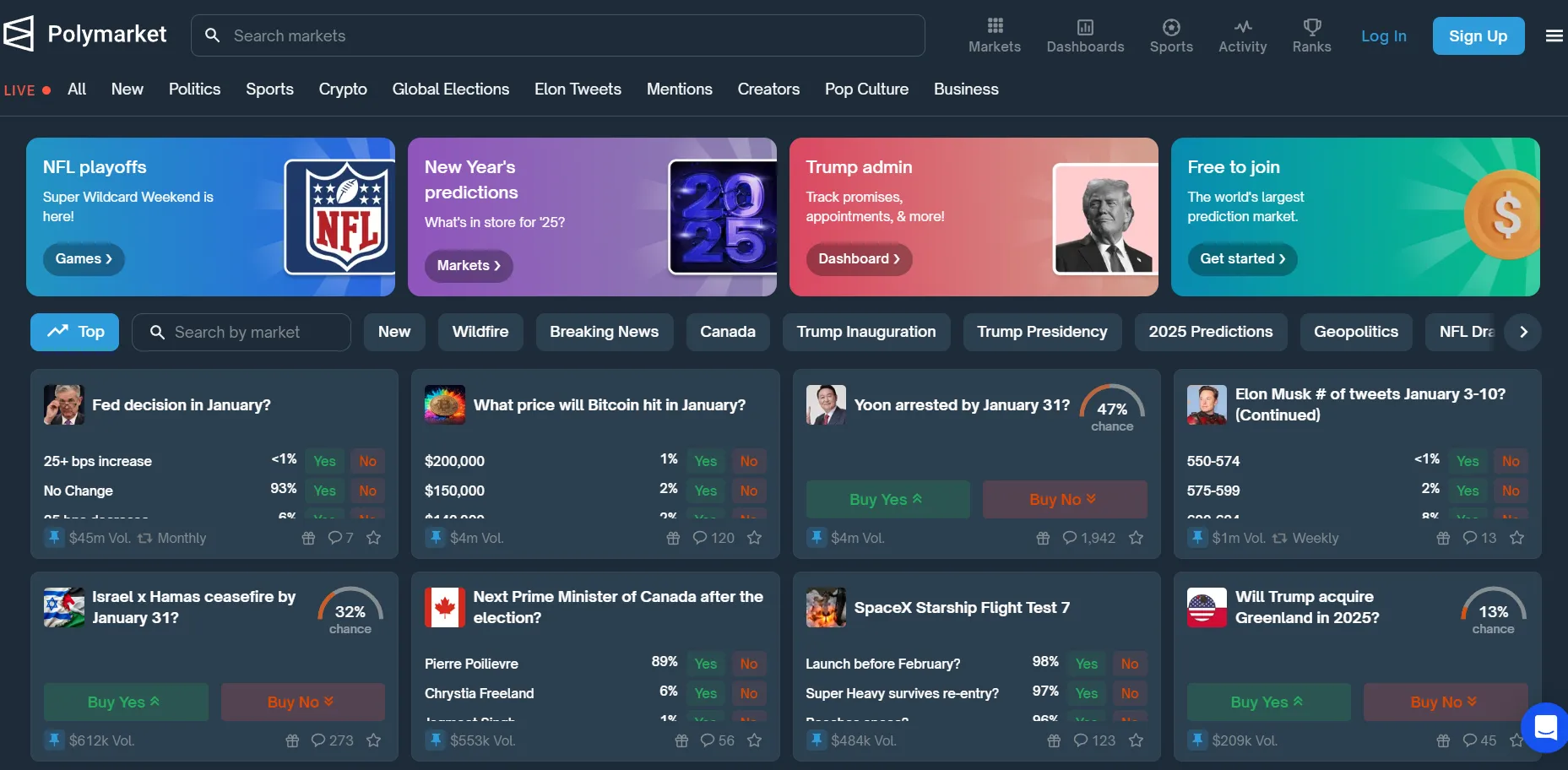Click the Log In link
The height and width of the screenshot is (770, 1568).
1383,36
